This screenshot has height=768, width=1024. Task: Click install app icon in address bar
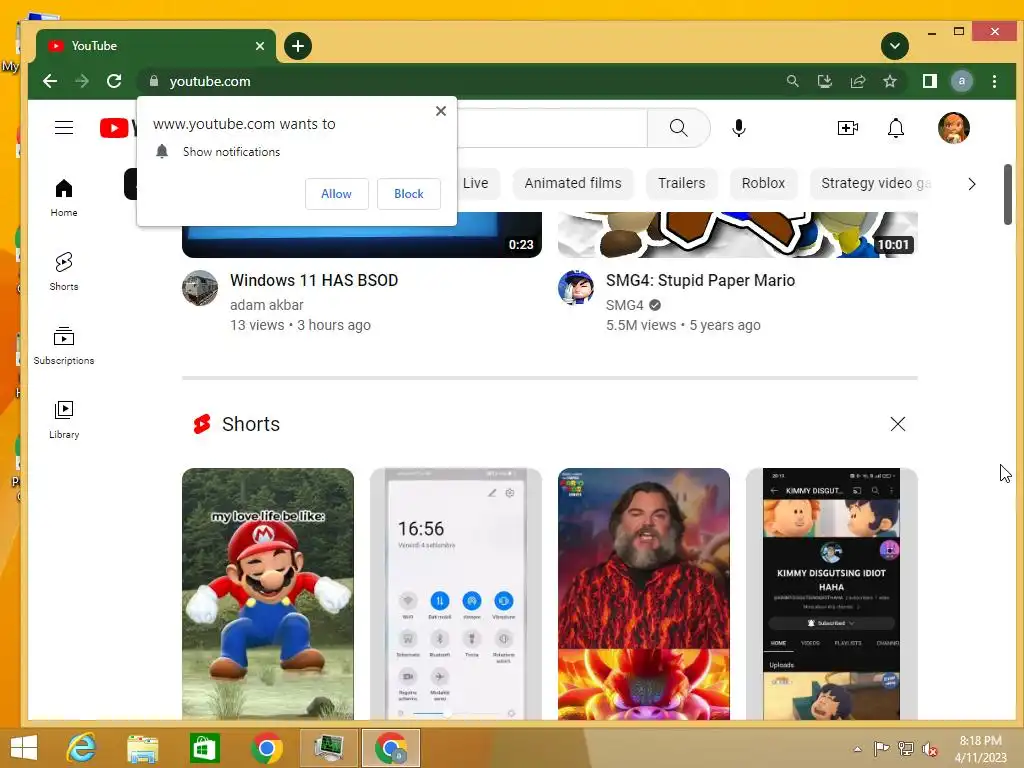pyautogui.click(x=825, y=81)
